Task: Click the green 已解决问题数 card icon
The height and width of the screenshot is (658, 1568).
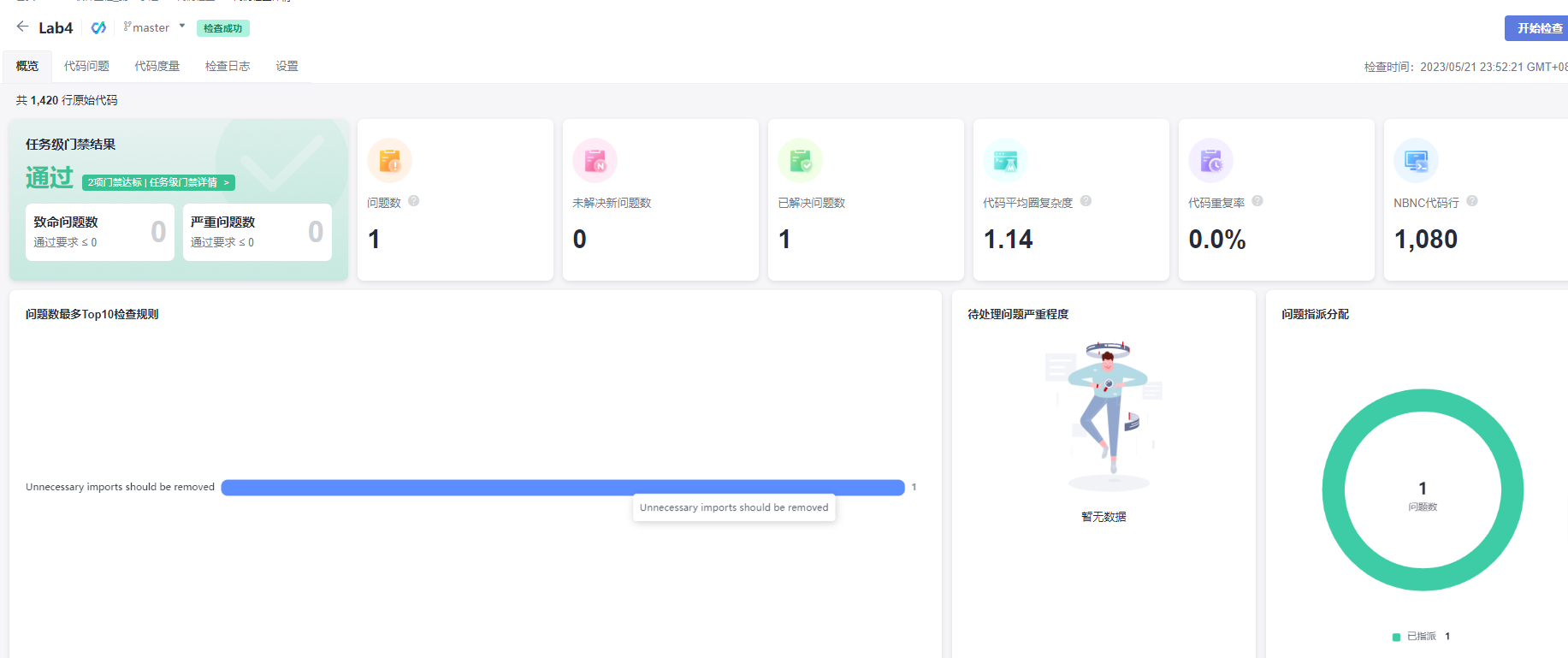Action: pos(800,160)
